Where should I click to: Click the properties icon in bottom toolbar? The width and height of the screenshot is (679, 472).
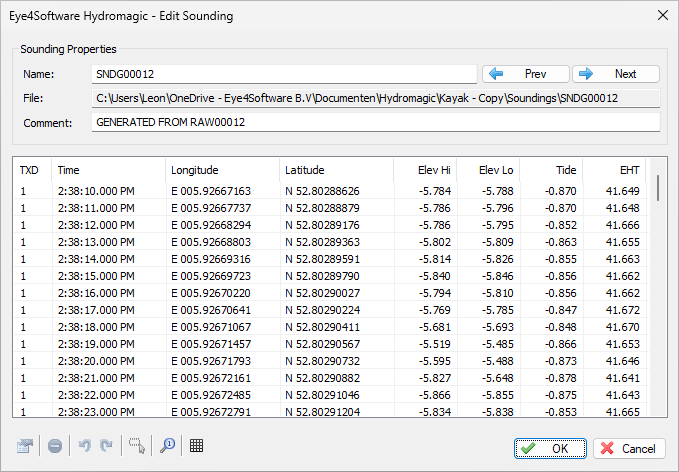pyautogui.click(x=27, y=446)
